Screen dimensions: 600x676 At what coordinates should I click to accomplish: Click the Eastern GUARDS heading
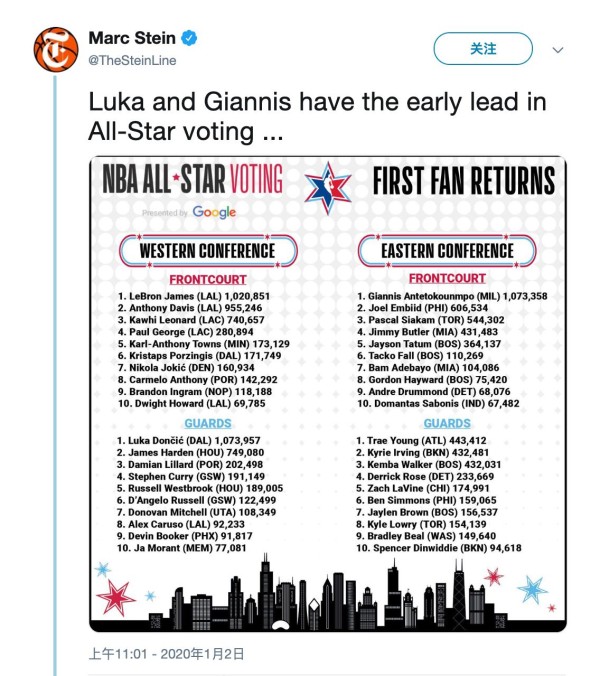coord(447,423)
